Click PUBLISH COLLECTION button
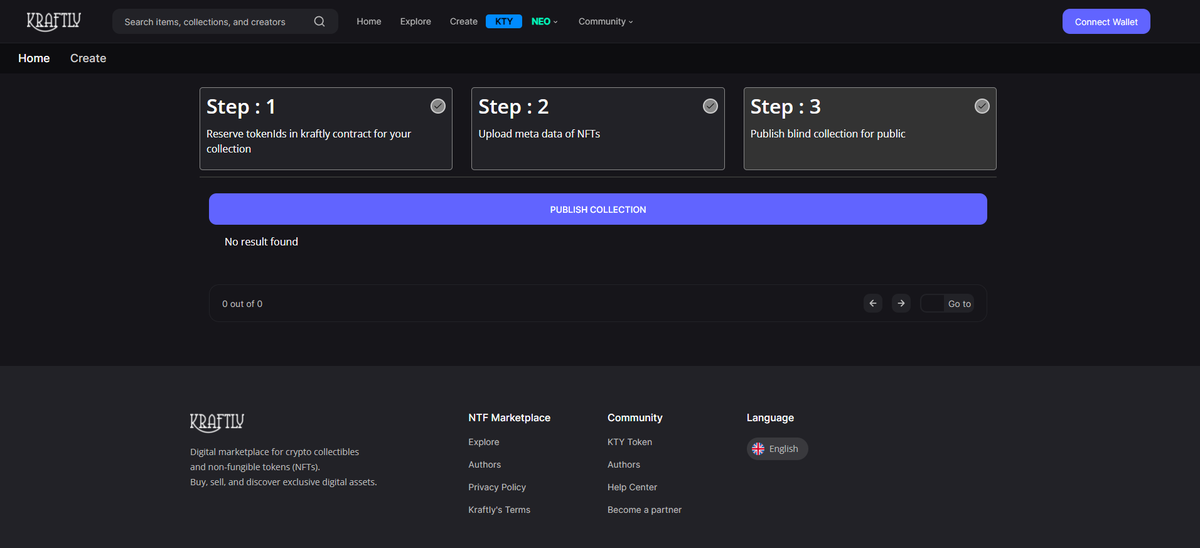The width and height of the screenshot is (1200, 548). tap(598, 209)
